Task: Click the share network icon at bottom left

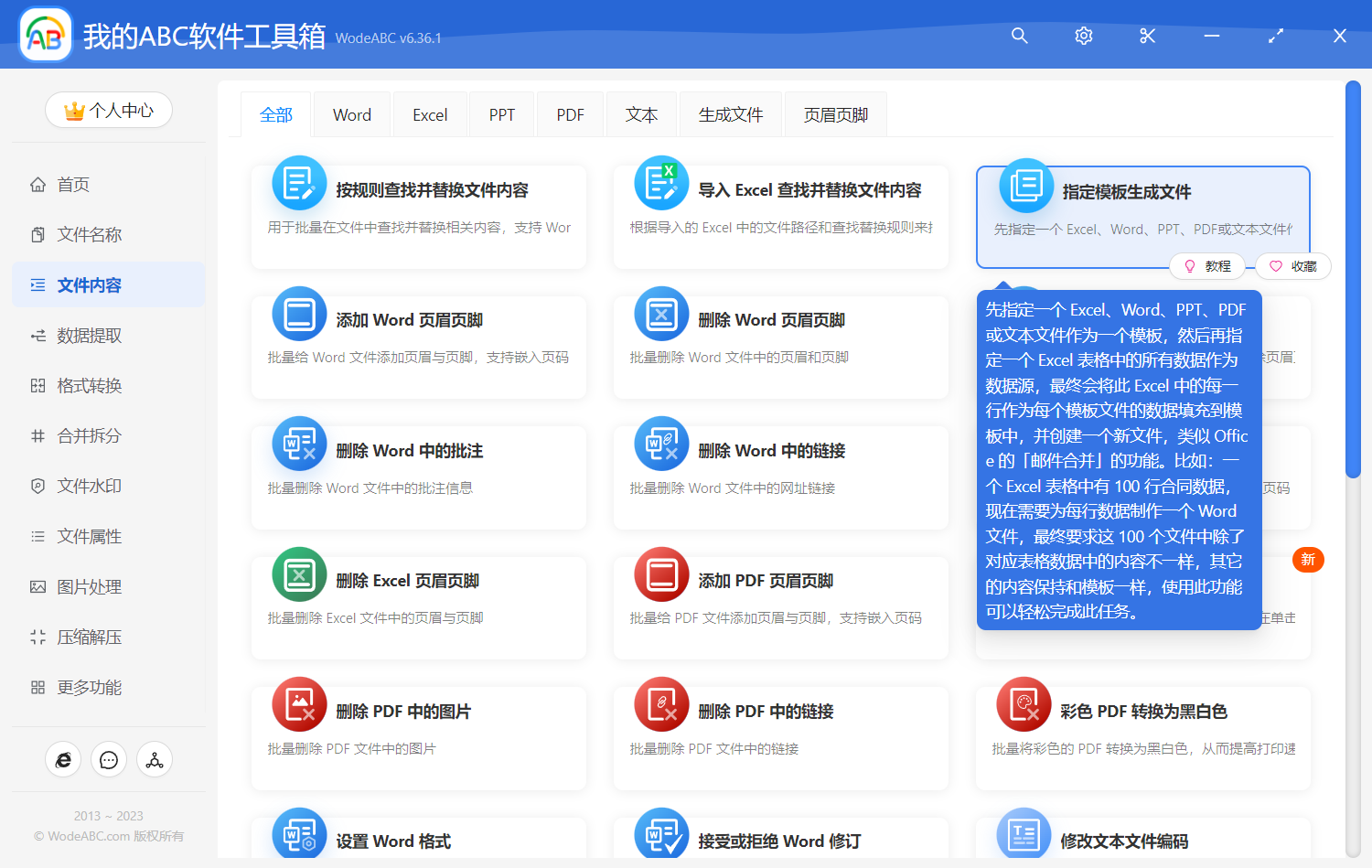Action: click(x=155, y=759)
